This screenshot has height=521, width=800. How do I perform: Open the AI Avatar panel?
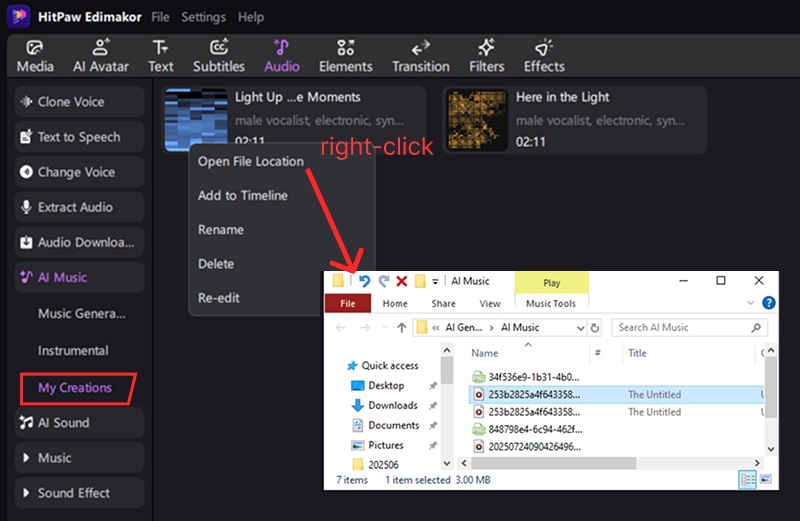(x=101, y=56)
